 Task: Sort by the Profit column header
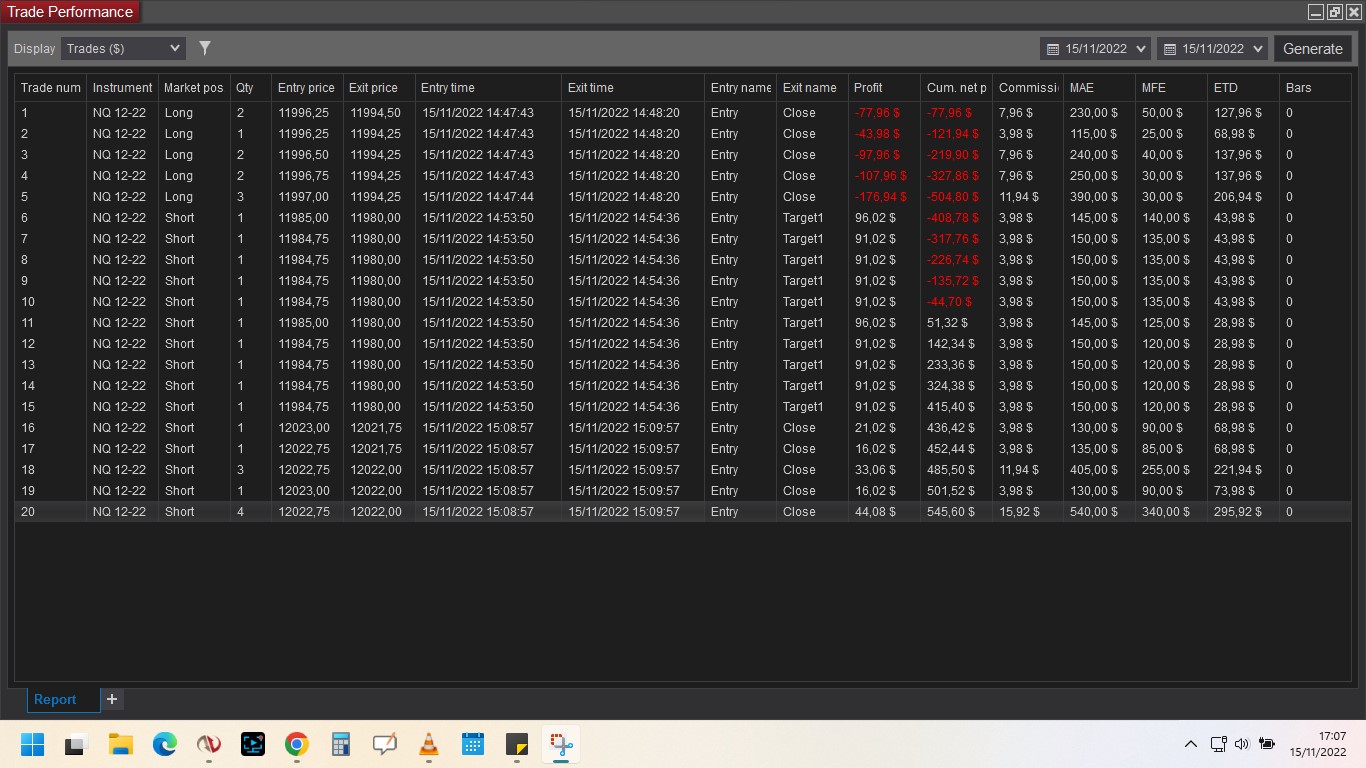click(x=884, y=88)
